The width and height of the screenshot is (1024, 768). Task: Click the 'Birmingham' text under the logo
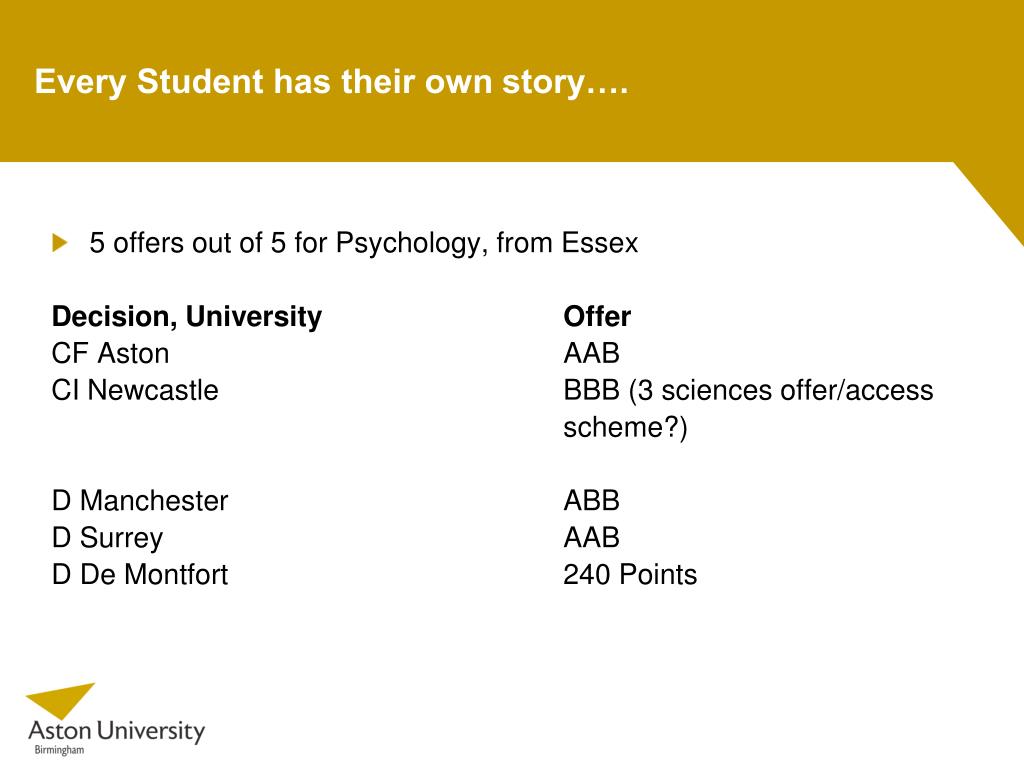pos(59,750)
